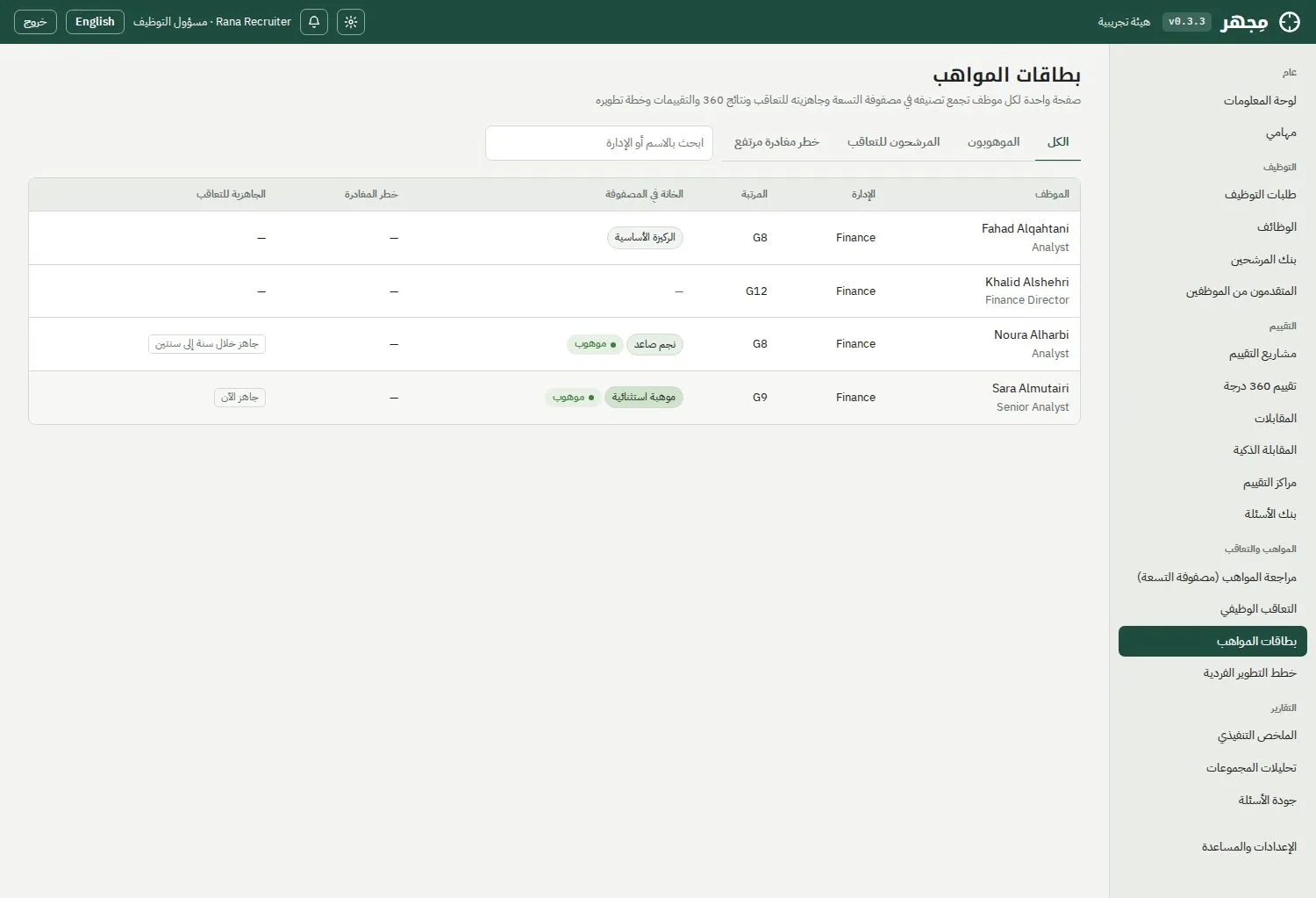Select the الكل tab
The height and width of the screenshot is (898, 1316).
point(1058,142)
